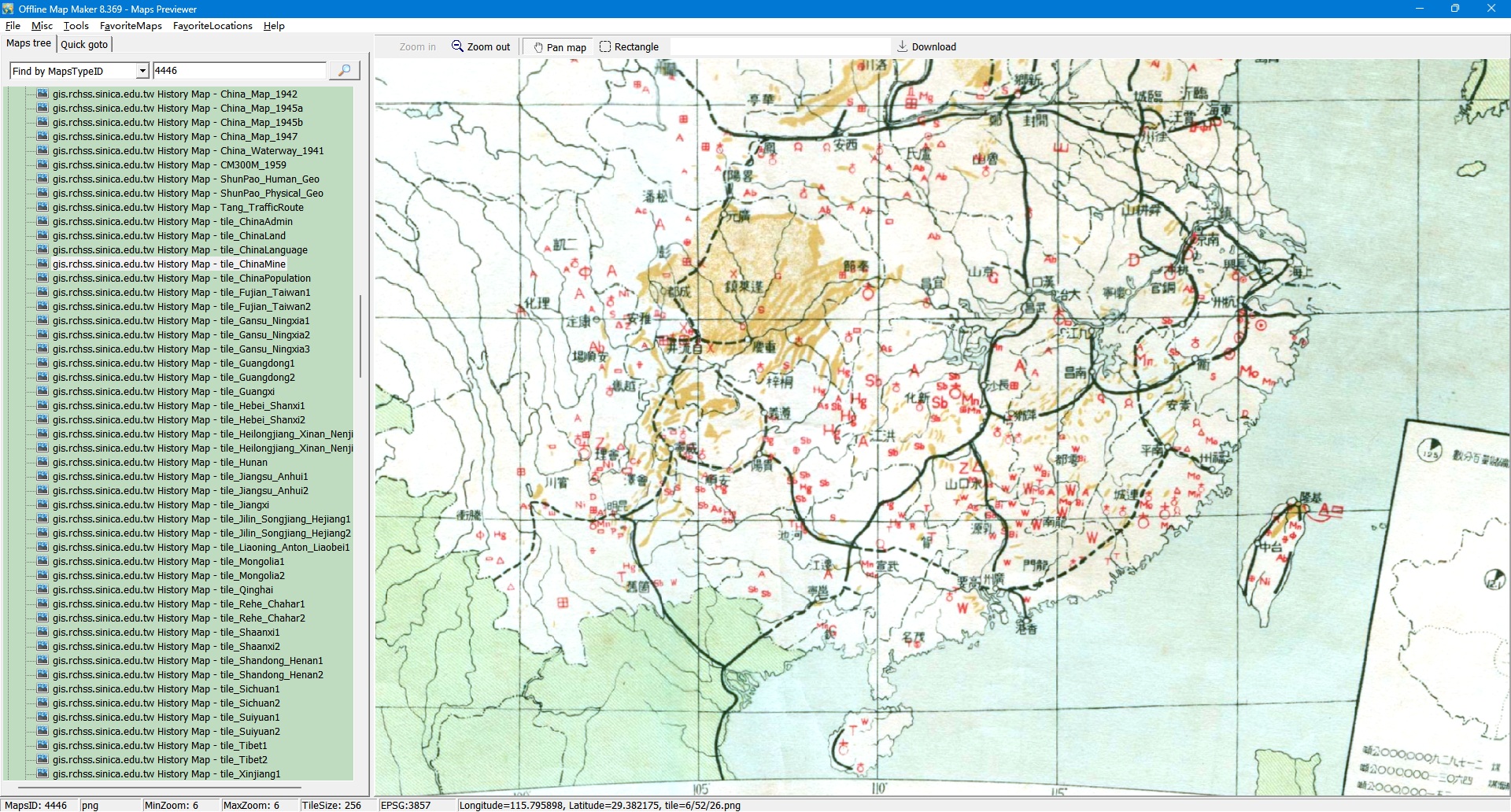
Task: Activate the Pan map hand tool
Action: pos(560,47)
